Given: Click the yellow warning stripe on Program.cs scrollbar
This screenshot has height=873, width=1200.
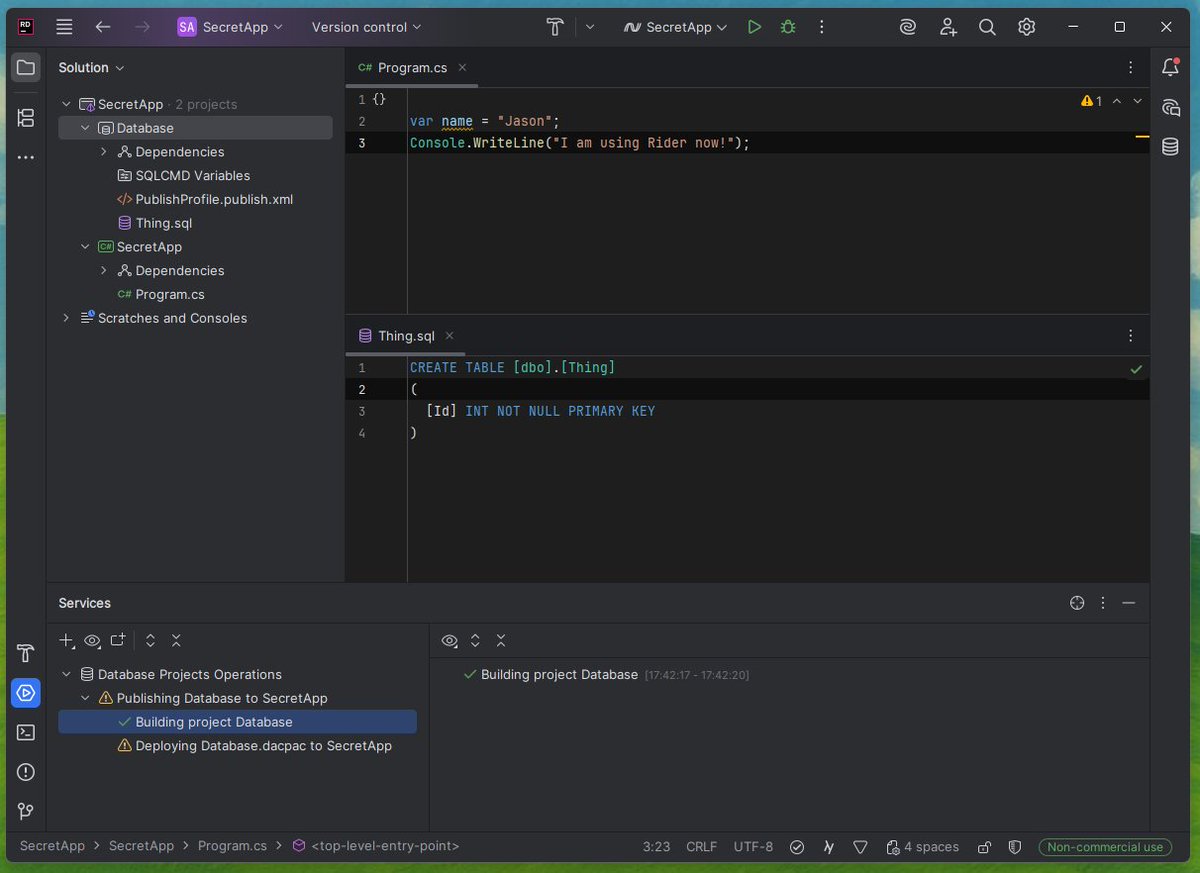Looking at the screenshot, I should click(1141, 135).
